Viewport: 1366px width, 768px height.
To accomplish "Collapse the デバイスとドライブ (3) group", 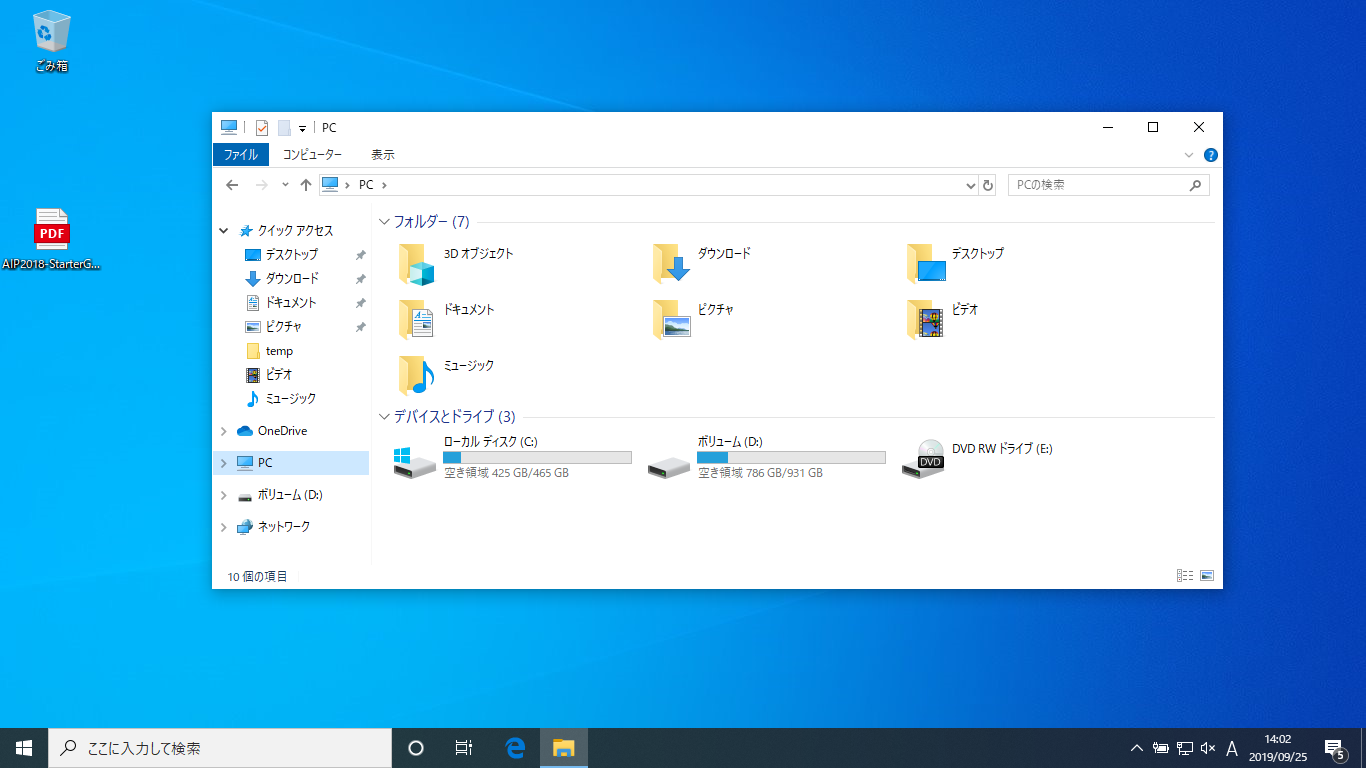I will [384, 417].
